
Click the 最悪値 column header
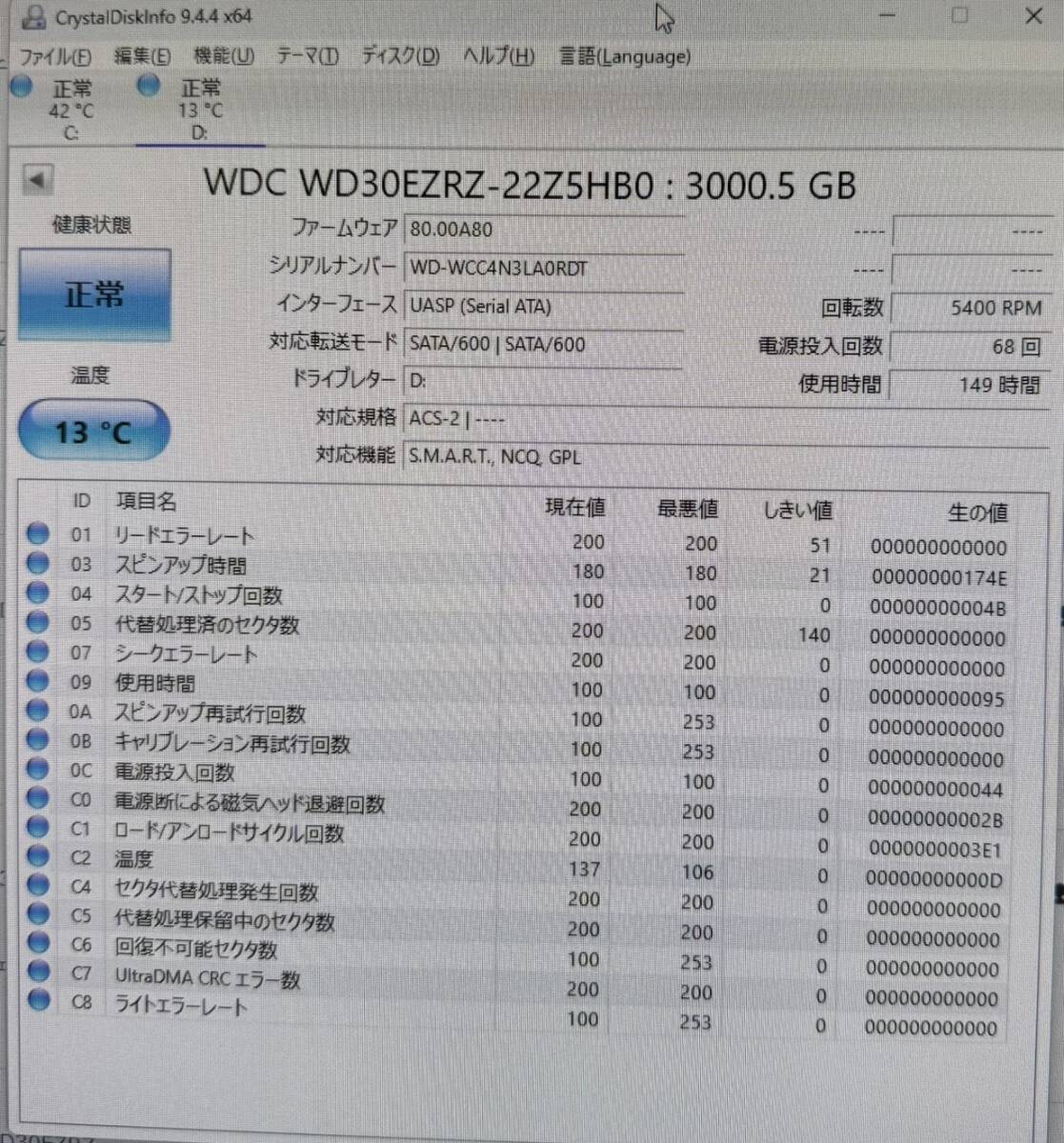point(687,510)
